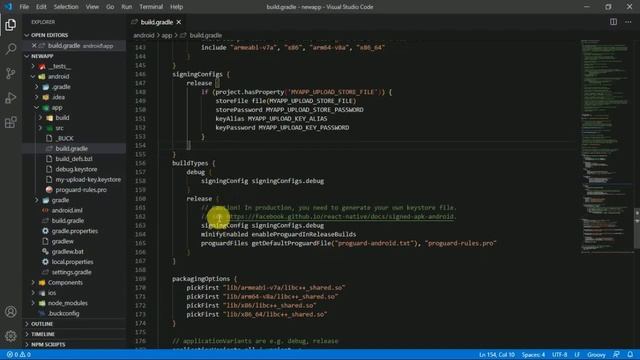Expand the .gradle folder
This screenshot has width=640, height=360.
74,87
